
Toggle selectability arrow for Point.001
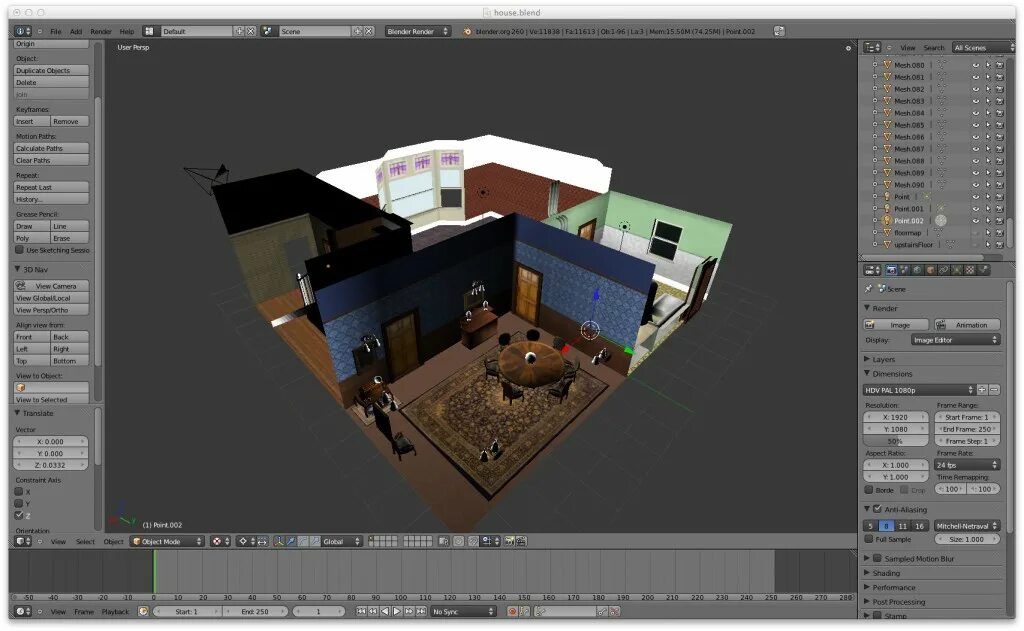pyautogui.click(x=987, y=209)
